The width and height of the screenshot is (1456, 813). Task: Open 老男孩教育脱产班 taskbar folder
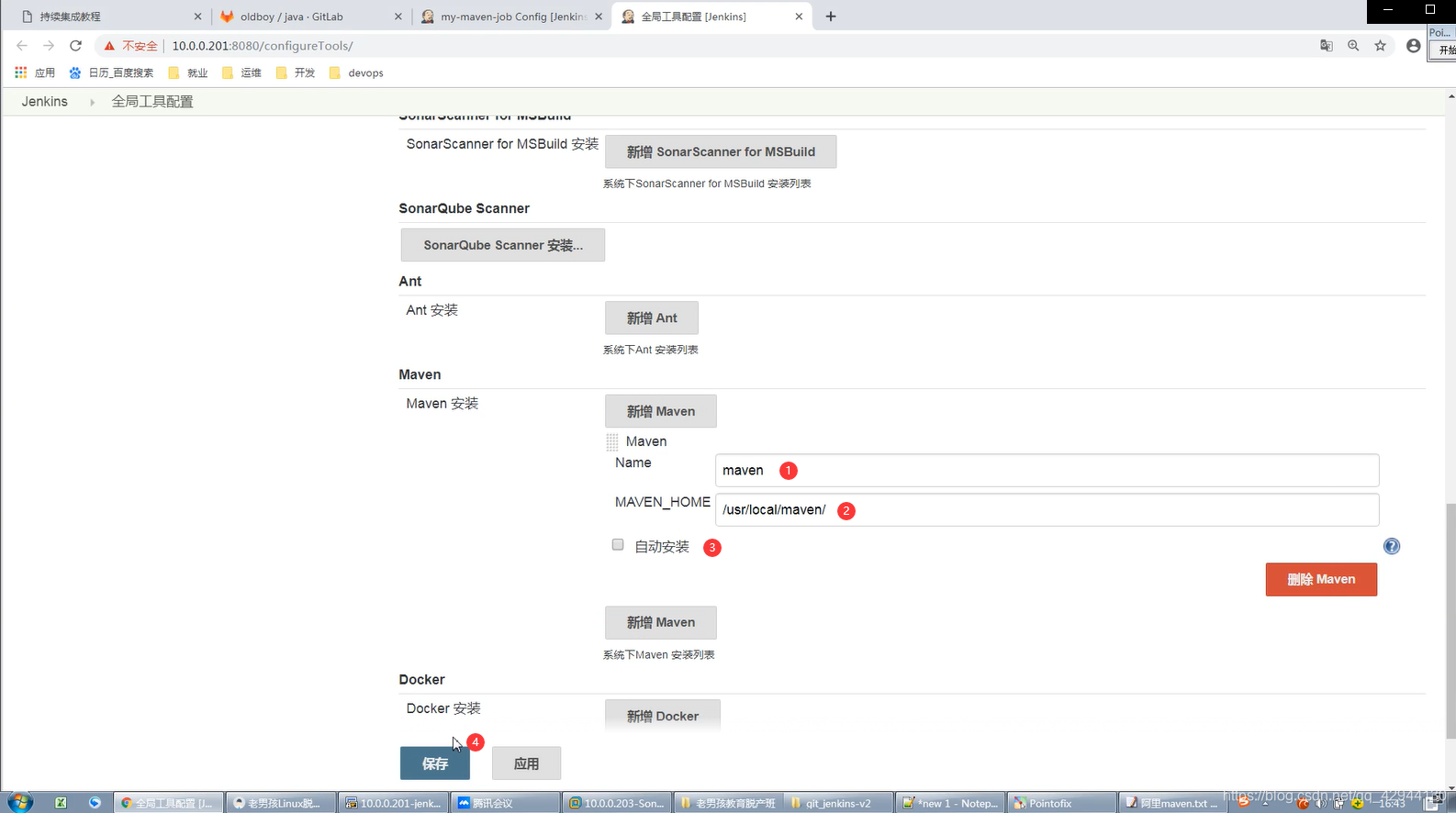pyautogui.click(x=728, y=803)
